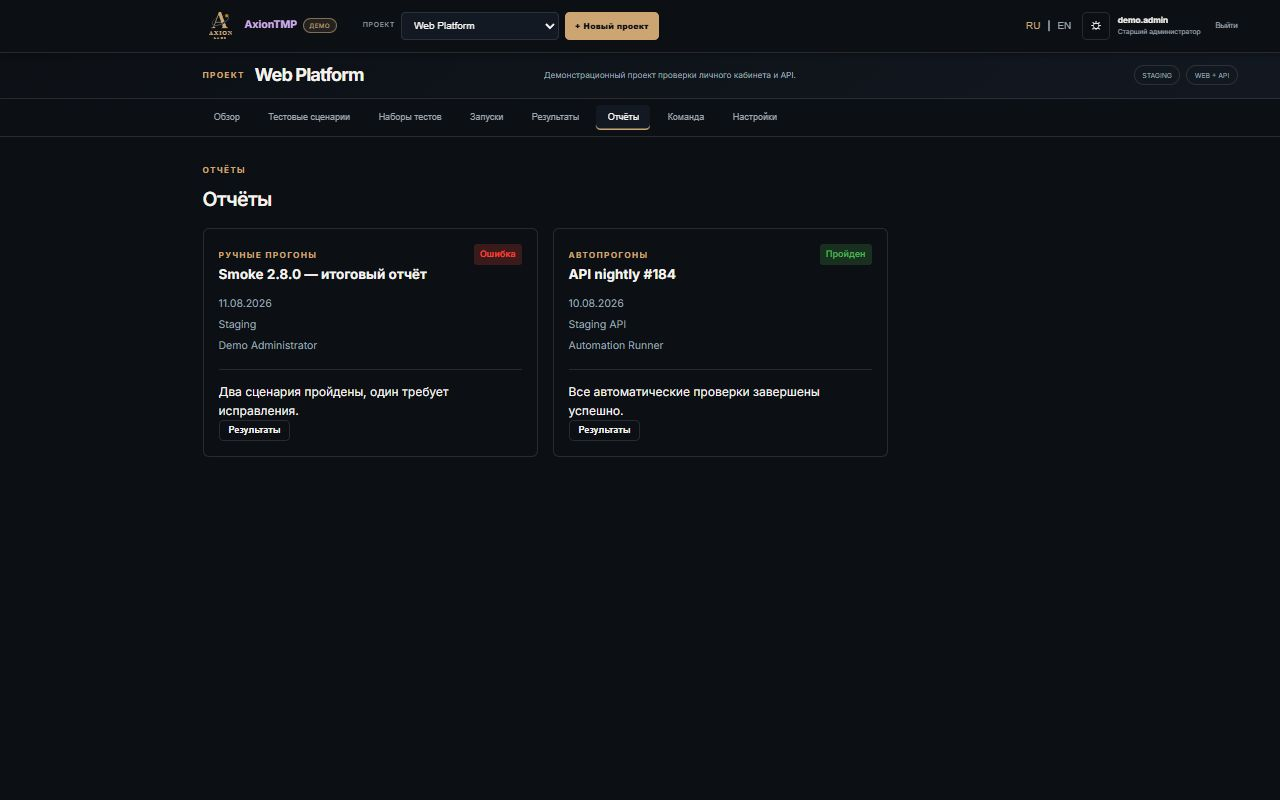Click the Smoke 2.8.0 — итоговый отчёт title
This screenshot has height=800, width=1280.
tap(323, 274)
